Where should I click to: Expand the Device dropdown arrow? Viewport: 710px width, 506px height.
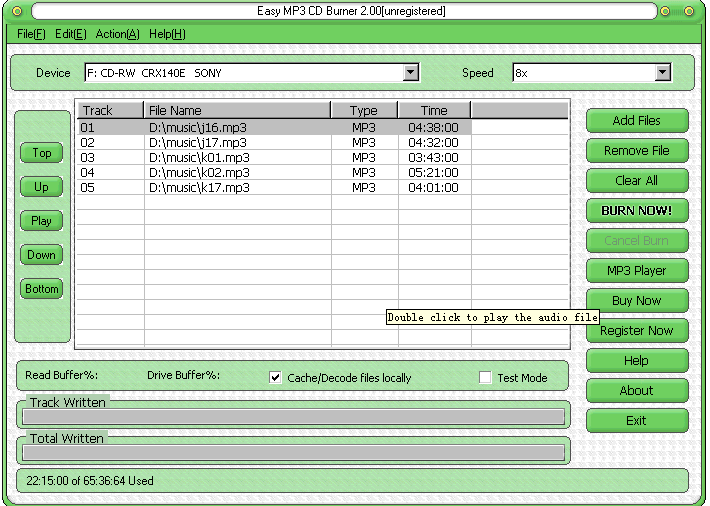(x=411, y=72)
